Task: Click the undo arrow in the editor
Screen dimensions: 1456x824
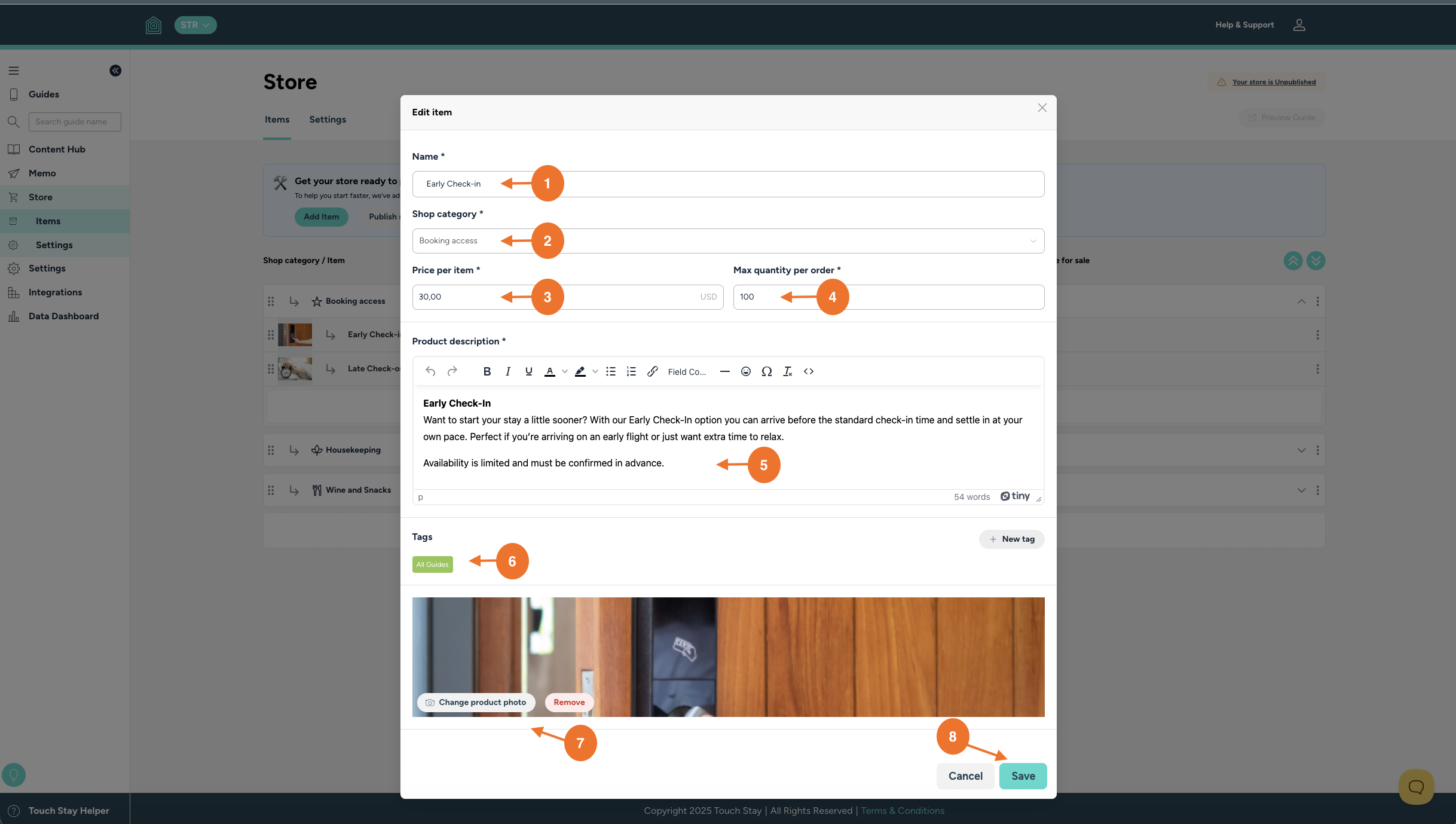Action: click(x=430, y=371)
